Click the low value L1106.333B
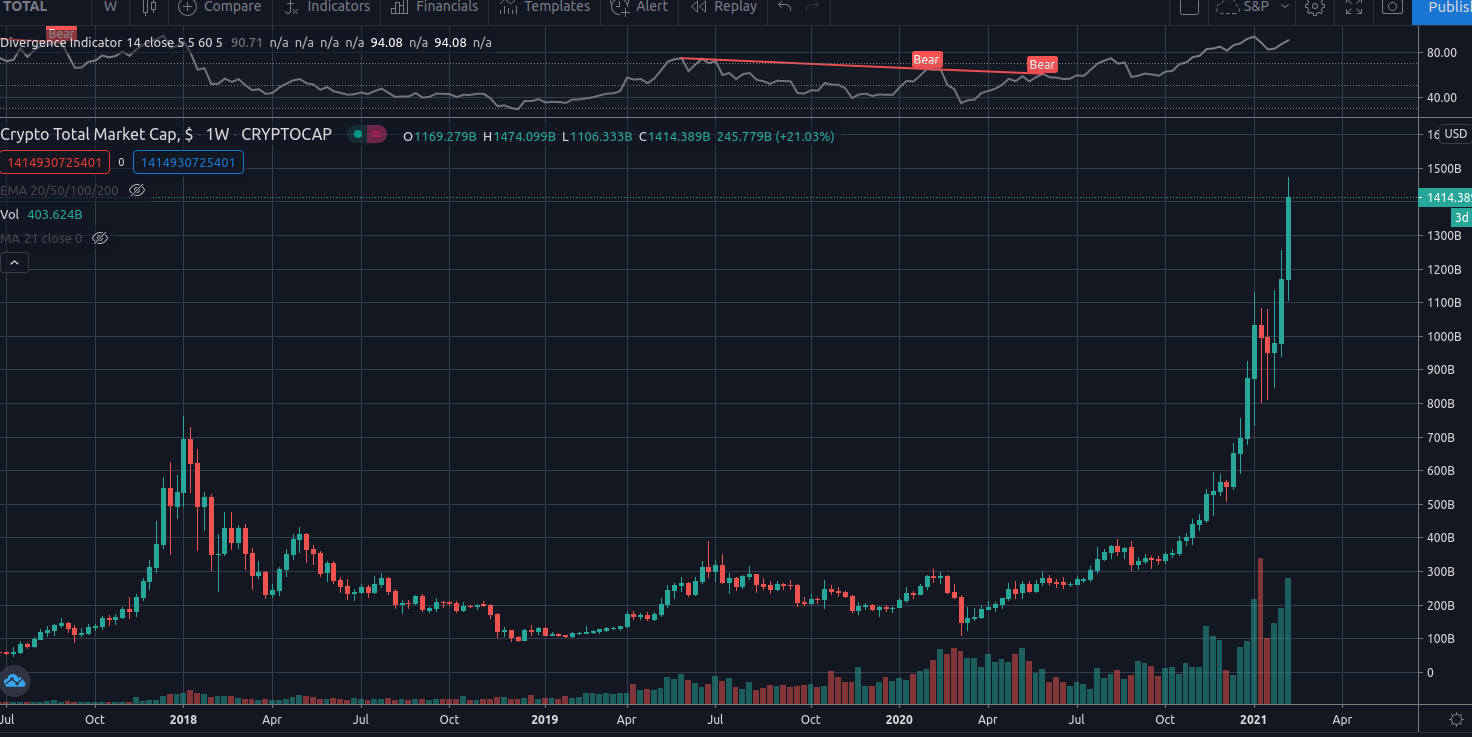1472x737 pixels. point(597,136)
